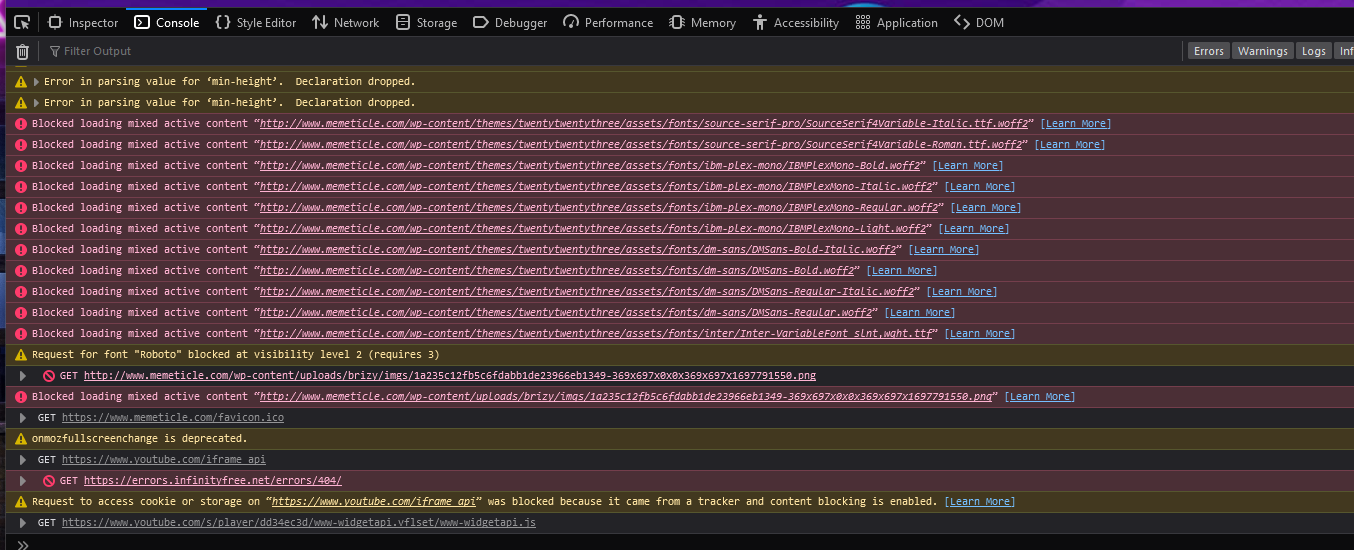Toggle the Warnings filter

click(x=1262, y=51)
